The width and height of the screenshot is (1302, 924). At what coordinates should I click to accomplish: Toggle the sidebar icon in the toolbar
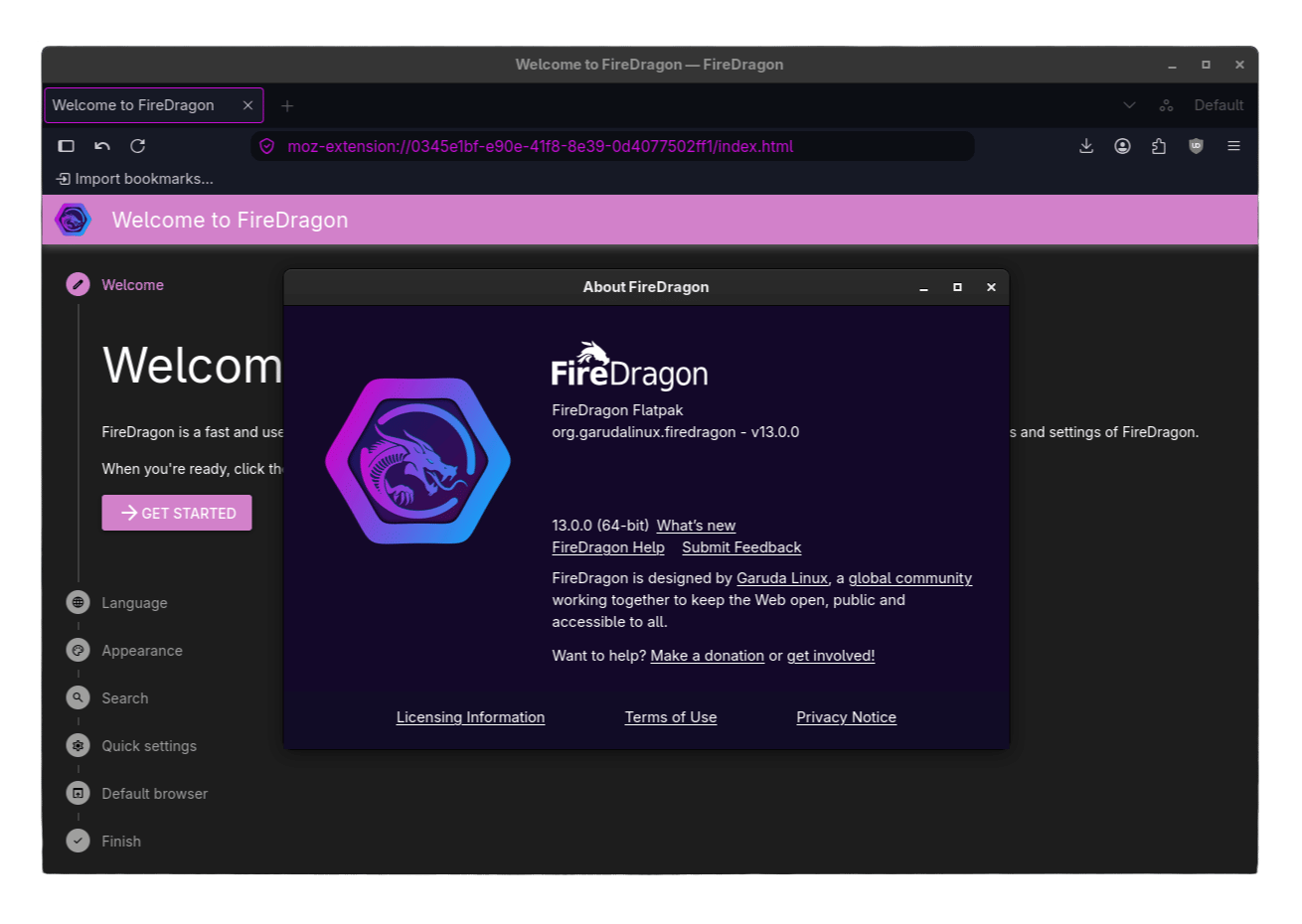[x=67, y=146]
